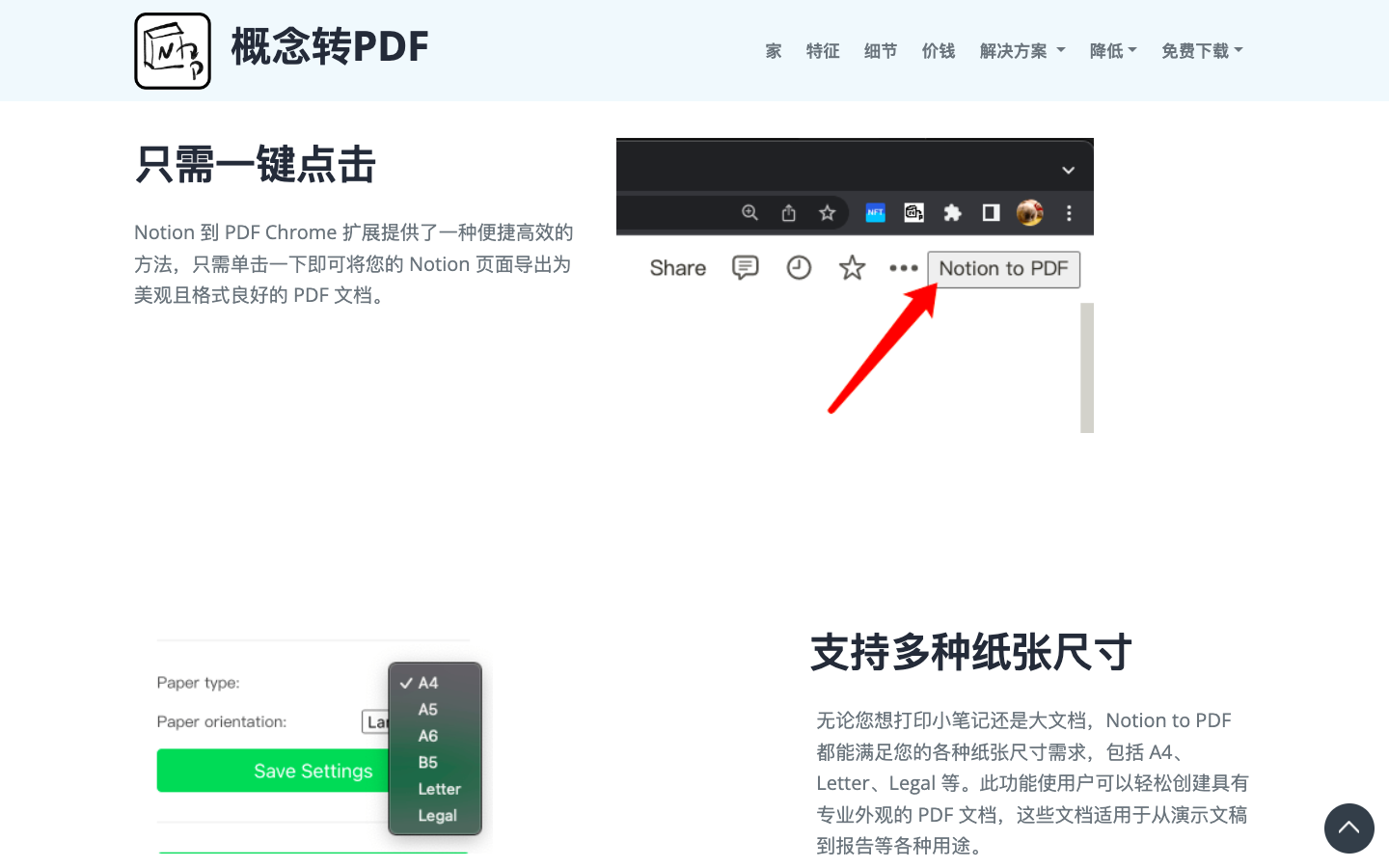Toggle the bookmark star in the address bar
The width and height of the screenshot is (1389, 868).
(x=828, y=213)
